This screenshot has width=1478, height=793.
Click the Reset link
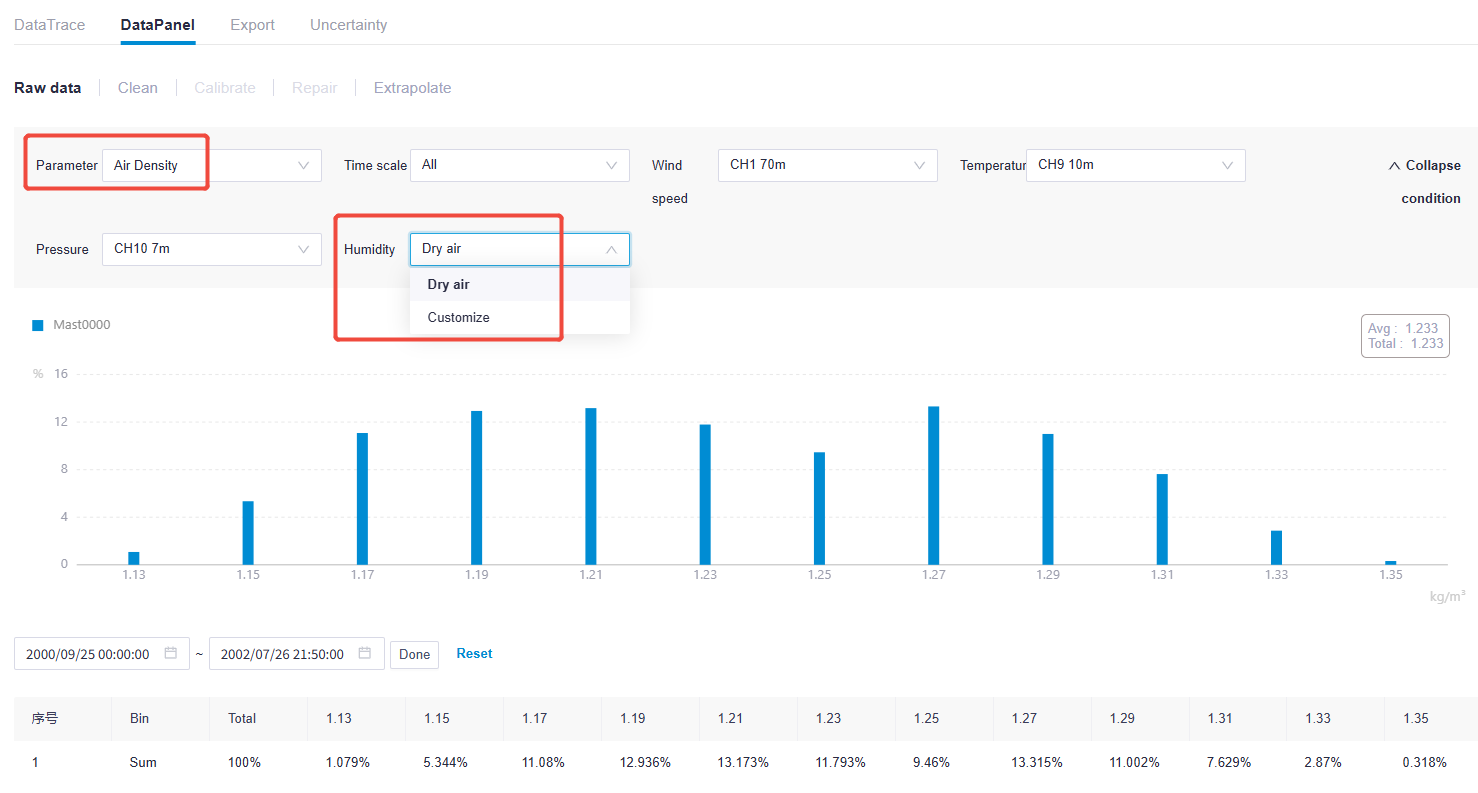[474, 654]
